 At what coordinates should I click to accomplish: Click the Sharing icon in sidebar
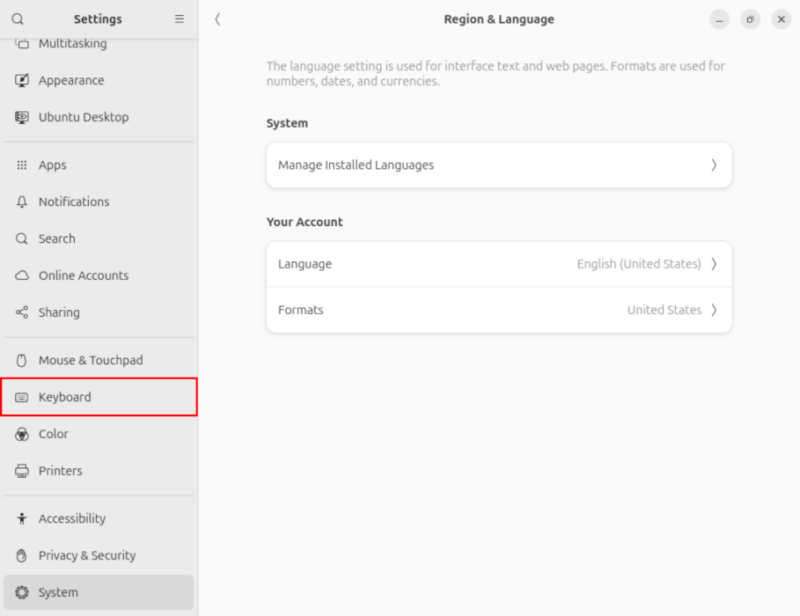click(22, 312)
